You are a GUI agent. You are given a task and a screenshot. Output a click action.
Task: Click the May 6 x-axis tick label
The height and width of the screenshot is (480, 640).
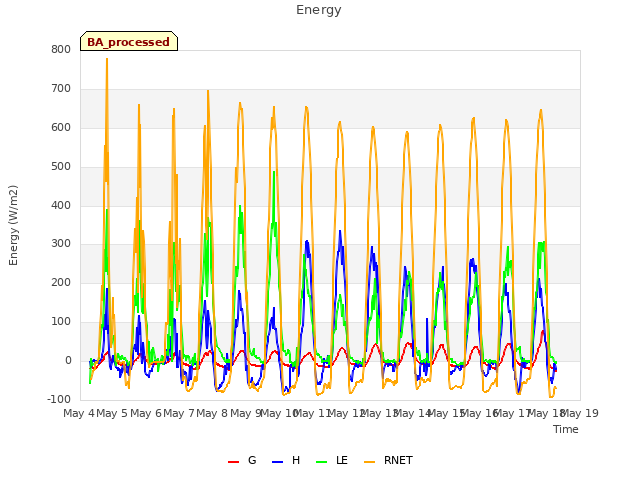pos(145,413)
